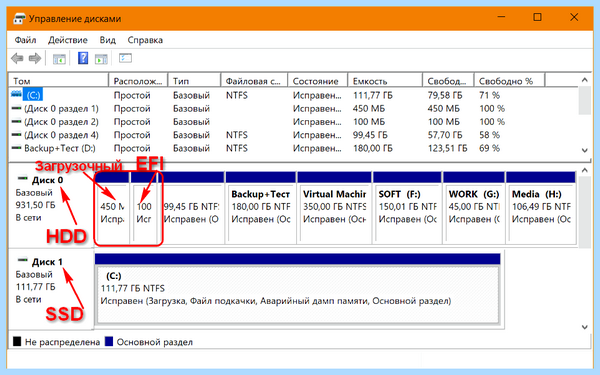Click the disk map scroll-down arrow
This screenshot has height=375, width=600.
tap(584, 327)
